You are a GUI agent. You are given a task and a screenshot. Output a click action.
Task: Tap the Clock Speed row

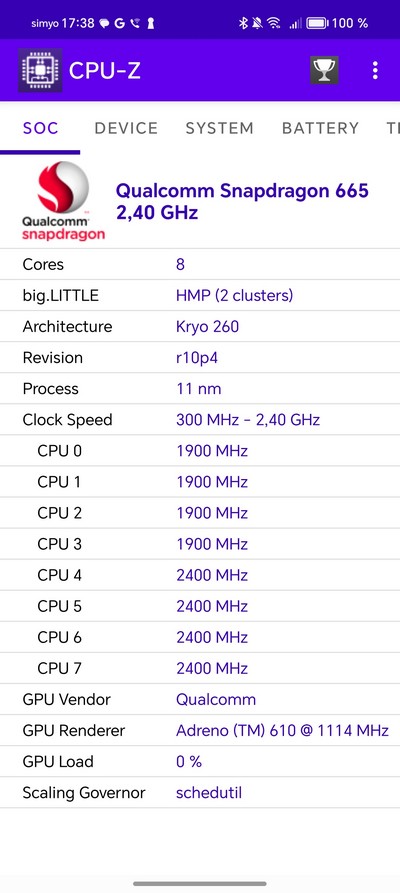pyautogui.click(x=200, y=420)
